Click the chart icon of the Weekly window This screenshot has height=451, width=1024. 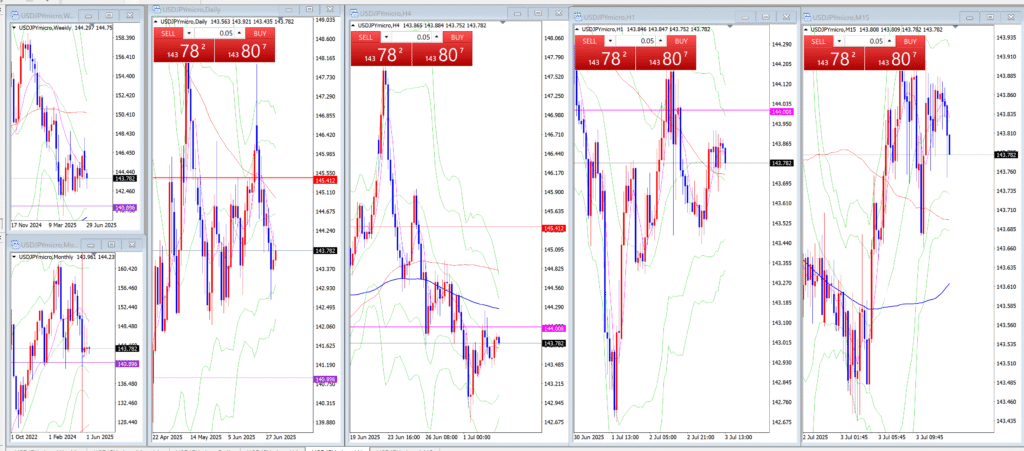click(x=14, y=14)
